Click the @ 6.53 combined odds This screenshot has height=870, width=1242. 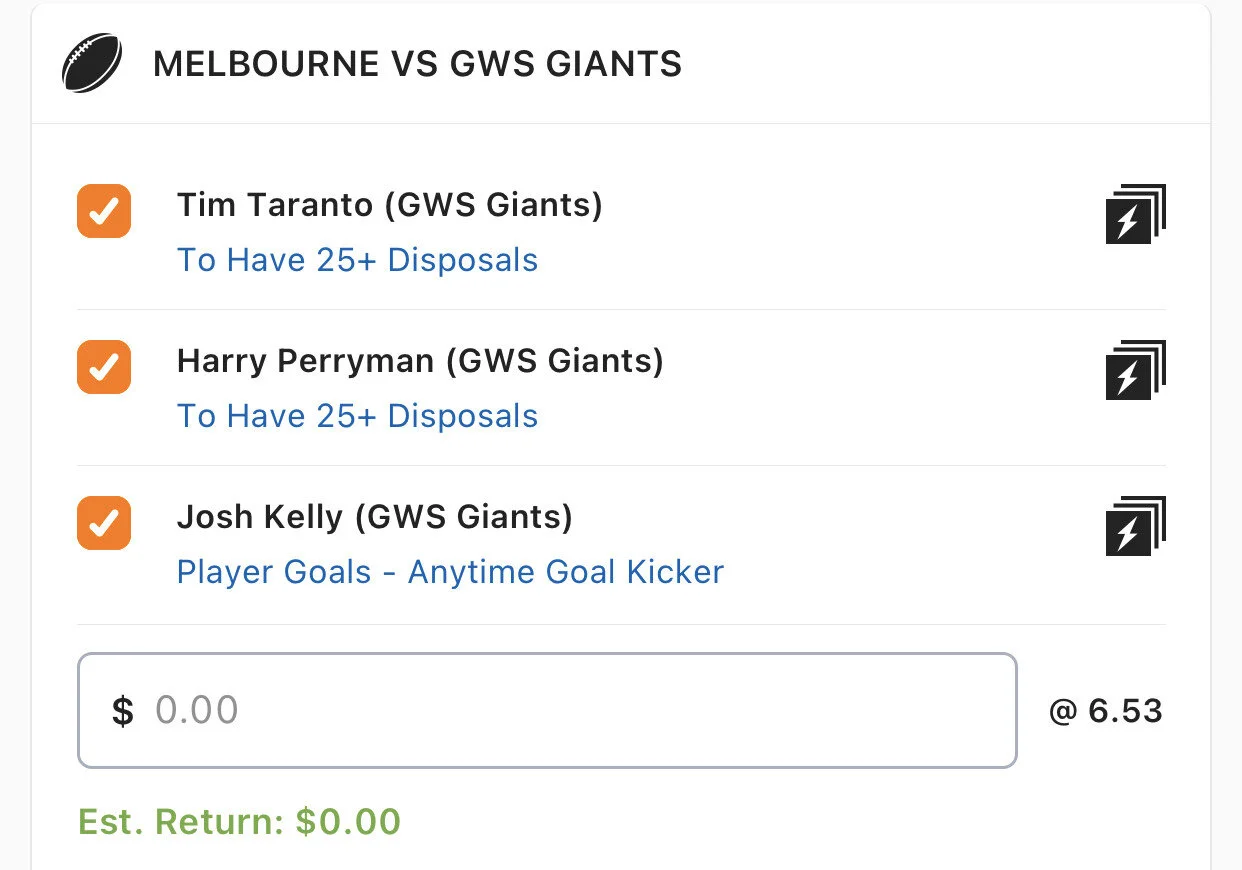coord(1105,711)
